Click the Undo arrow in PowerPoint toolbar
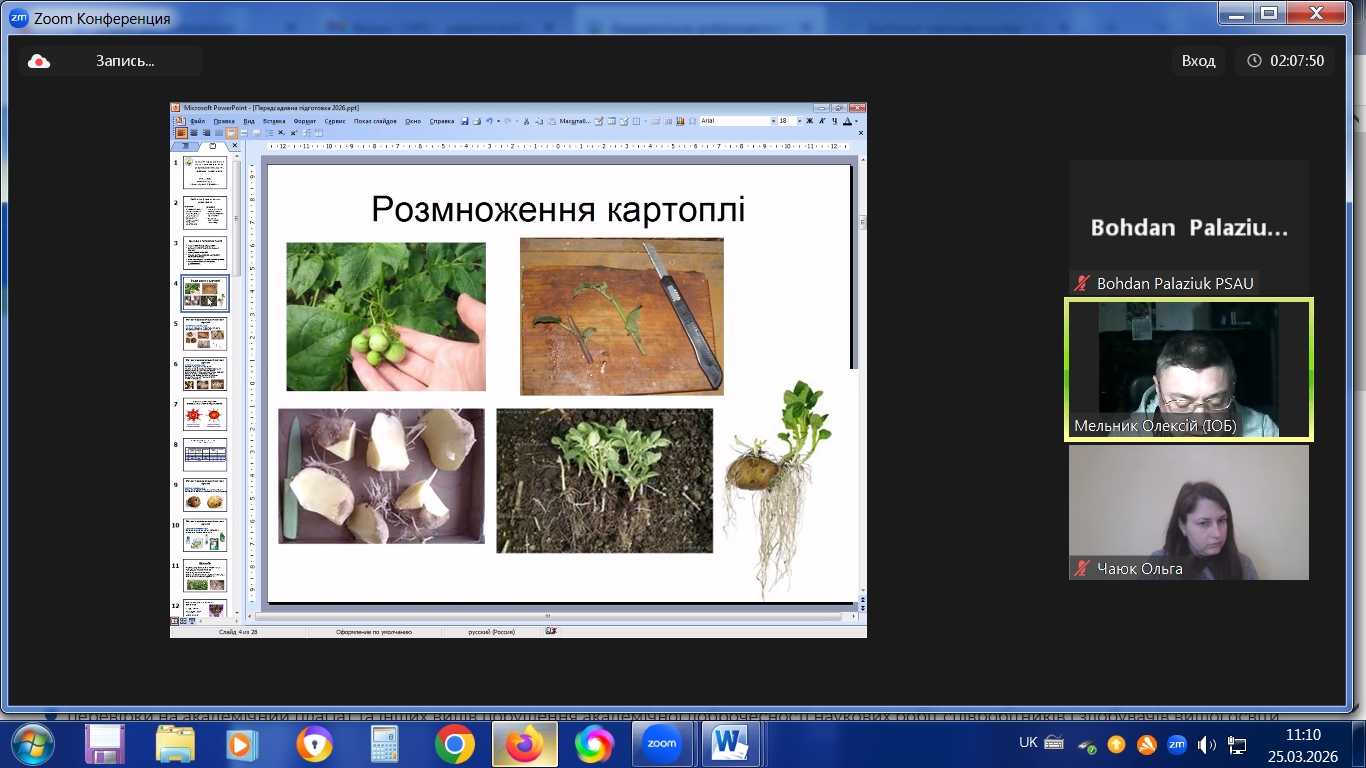The width and height of the screenshot is (1366, 768). (x=489, y=121)
